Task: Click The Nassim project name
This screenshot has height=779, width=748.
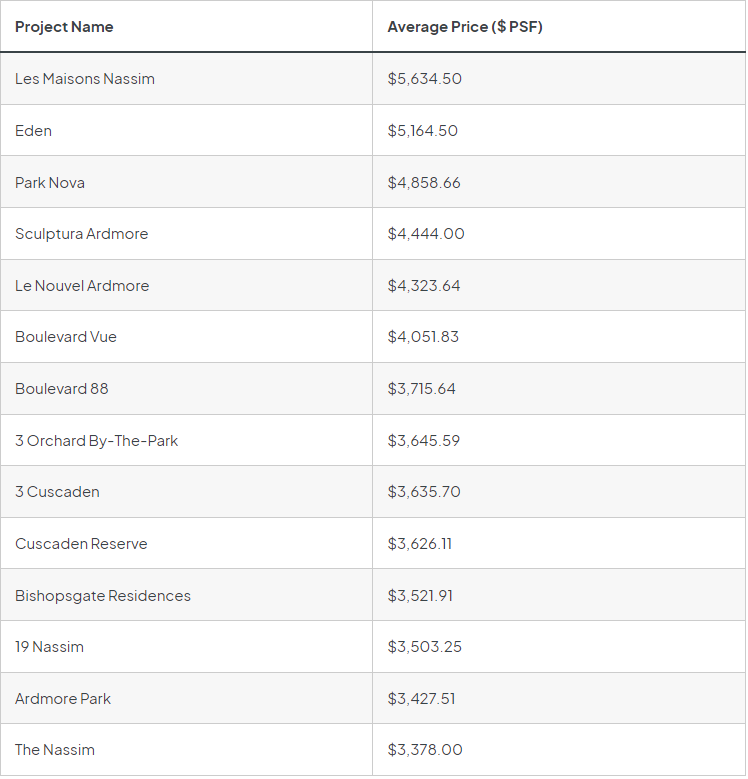Action: pos(55,750)
